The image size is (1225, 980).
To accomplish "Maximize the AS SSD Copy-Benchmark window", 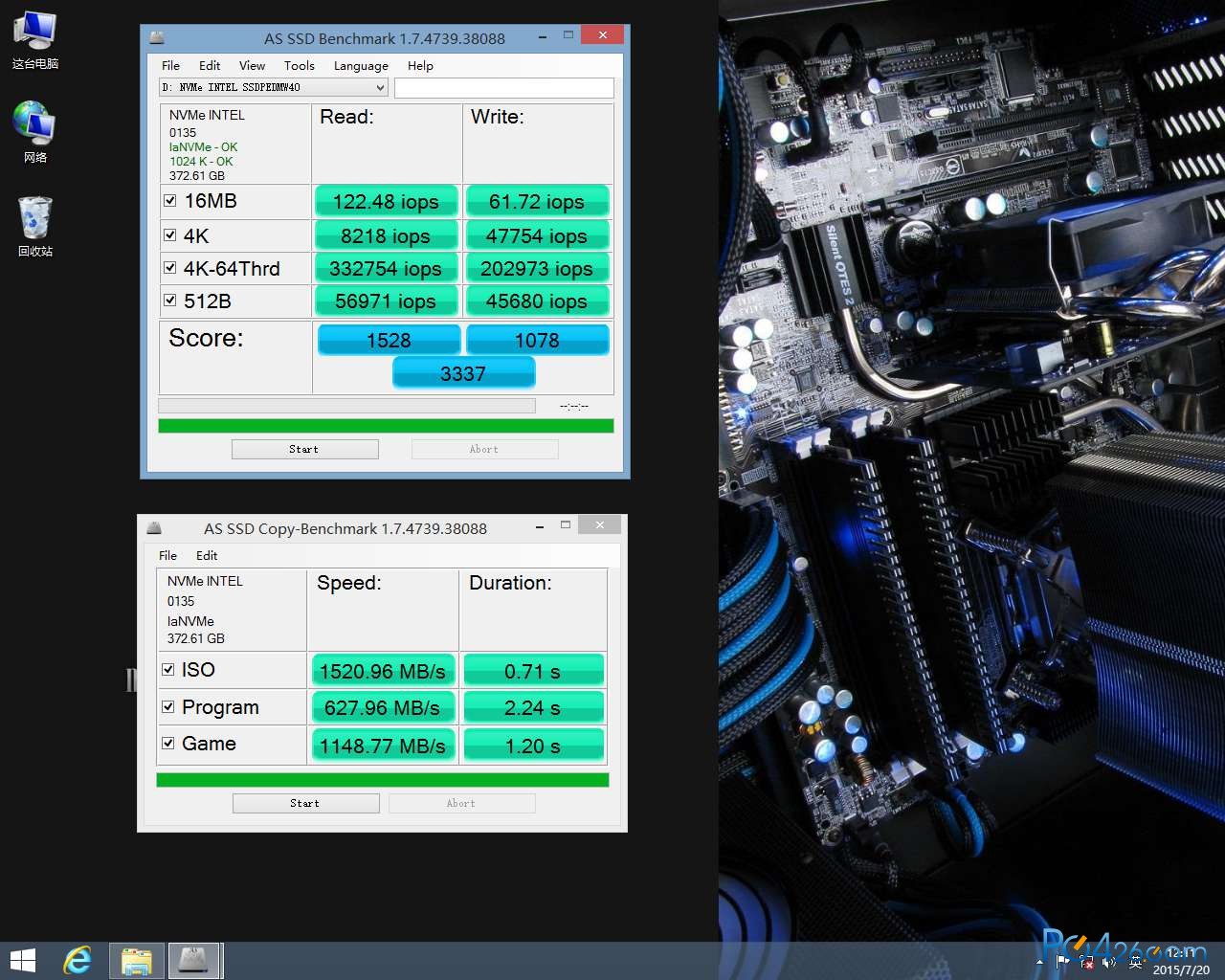I will [x=566, y=525].
